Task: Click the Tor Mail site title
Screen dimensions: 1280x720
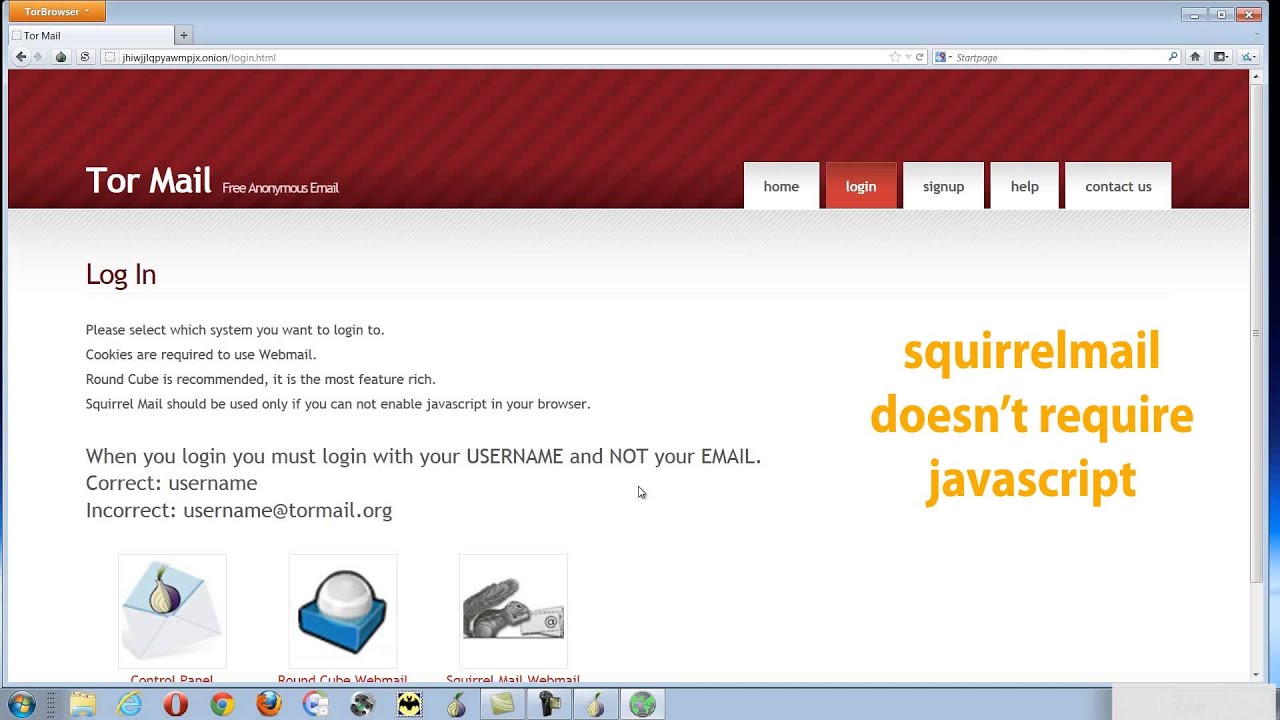Action: [148, 181]
